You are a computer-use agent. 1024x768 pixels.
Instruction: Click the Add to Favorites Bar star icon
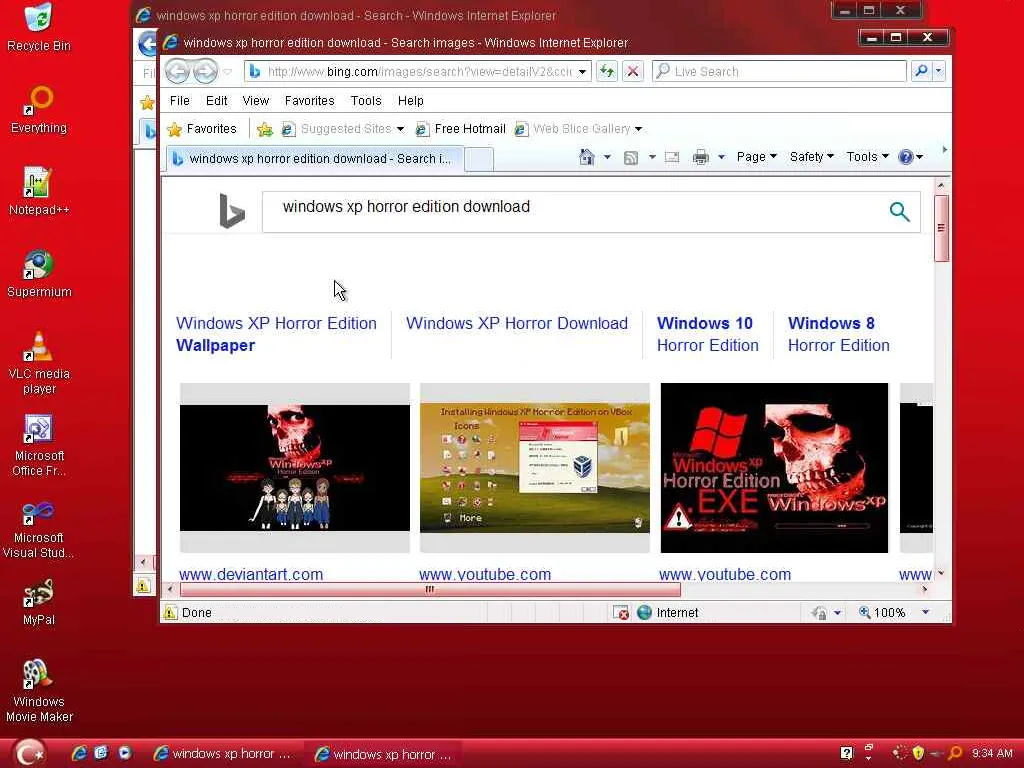point(264,129)
